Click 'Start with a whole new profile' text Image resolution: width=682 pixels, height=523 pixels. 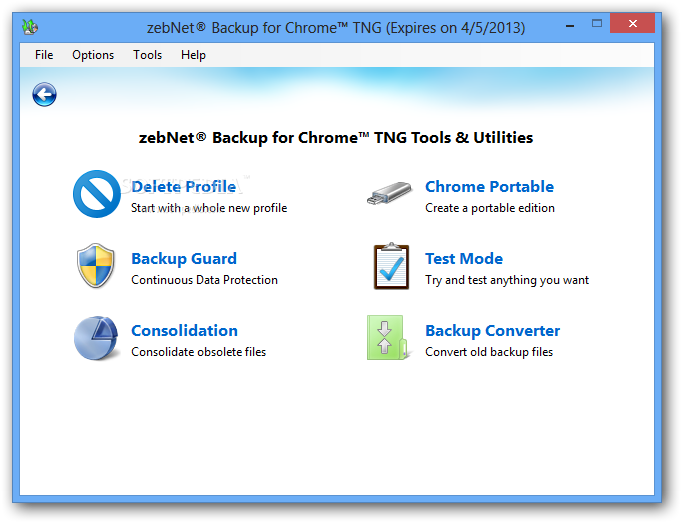(x=209, y=208)
